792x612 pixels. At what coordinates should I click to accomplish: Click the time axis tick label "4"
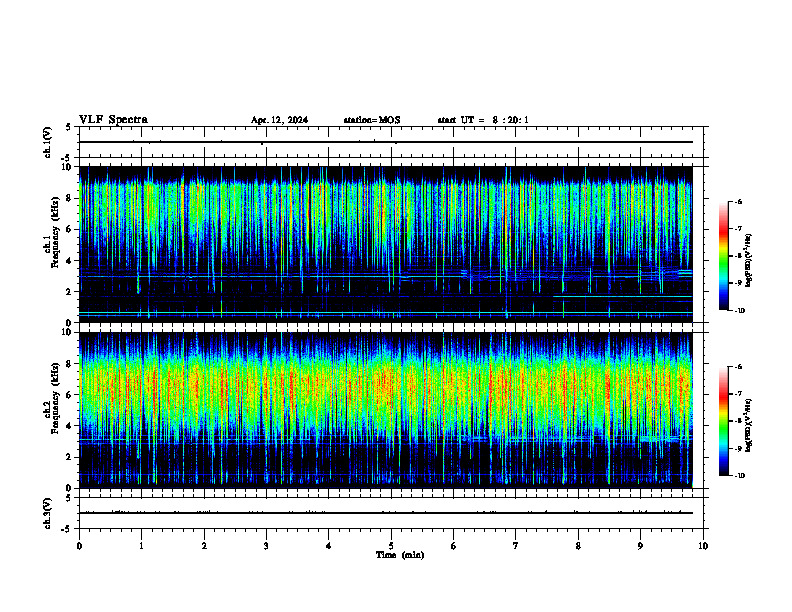click(x=329, y=546)
